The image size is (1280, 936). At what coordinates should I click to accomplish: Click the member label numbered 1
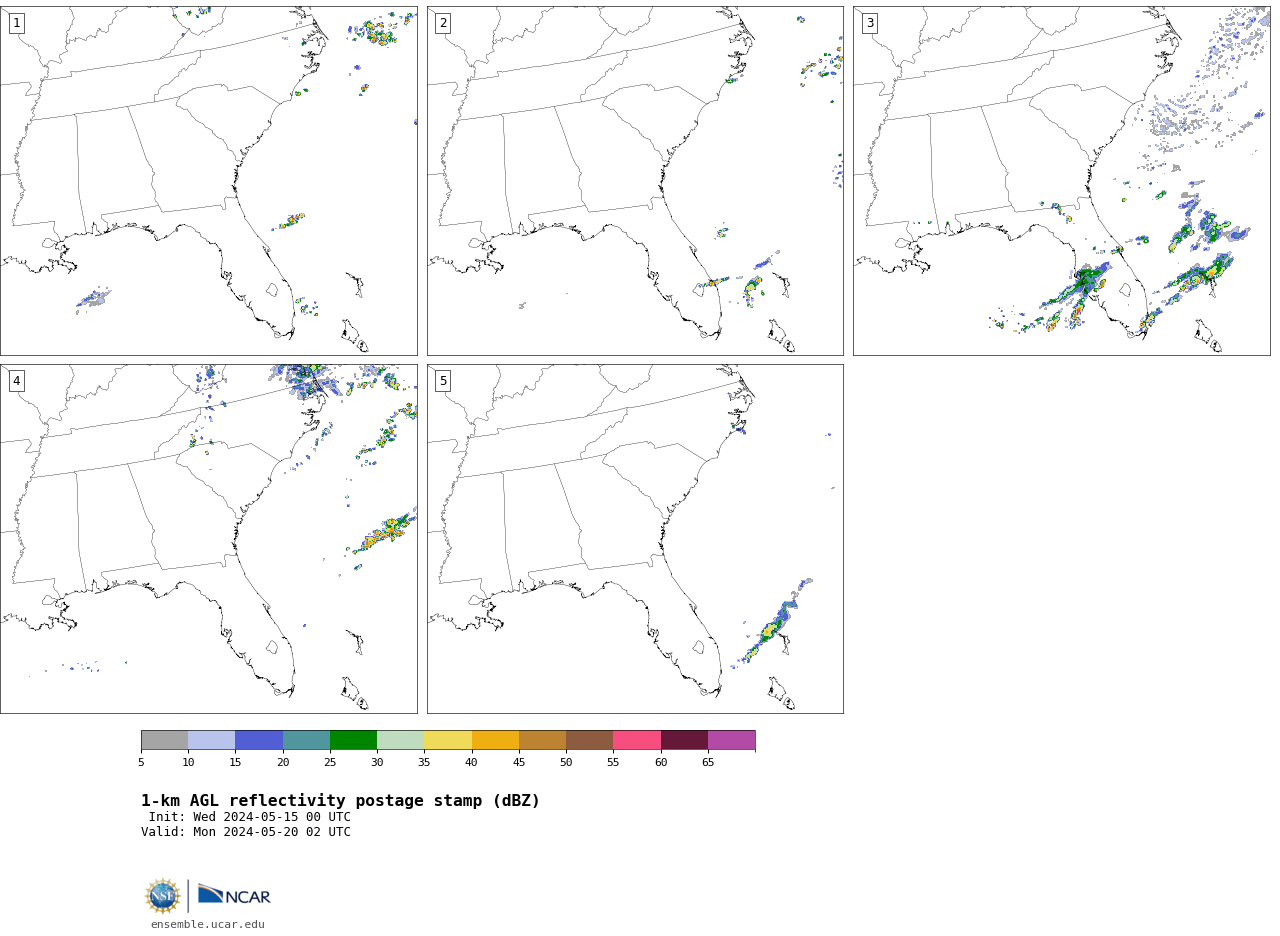tap(16, 23)
